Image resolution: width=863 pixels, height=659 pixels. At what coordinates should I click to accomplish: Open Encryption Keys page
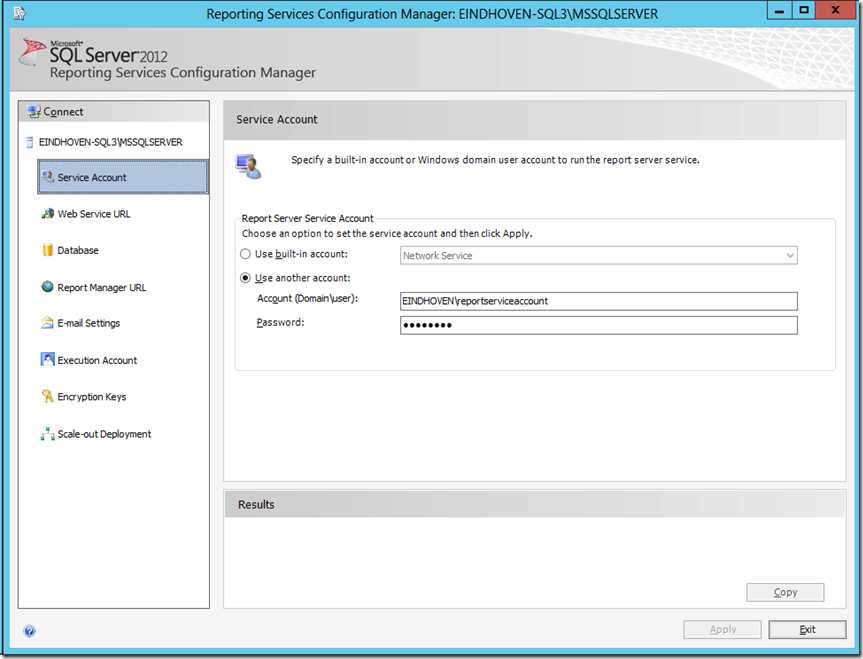click(x=92, y=396)
